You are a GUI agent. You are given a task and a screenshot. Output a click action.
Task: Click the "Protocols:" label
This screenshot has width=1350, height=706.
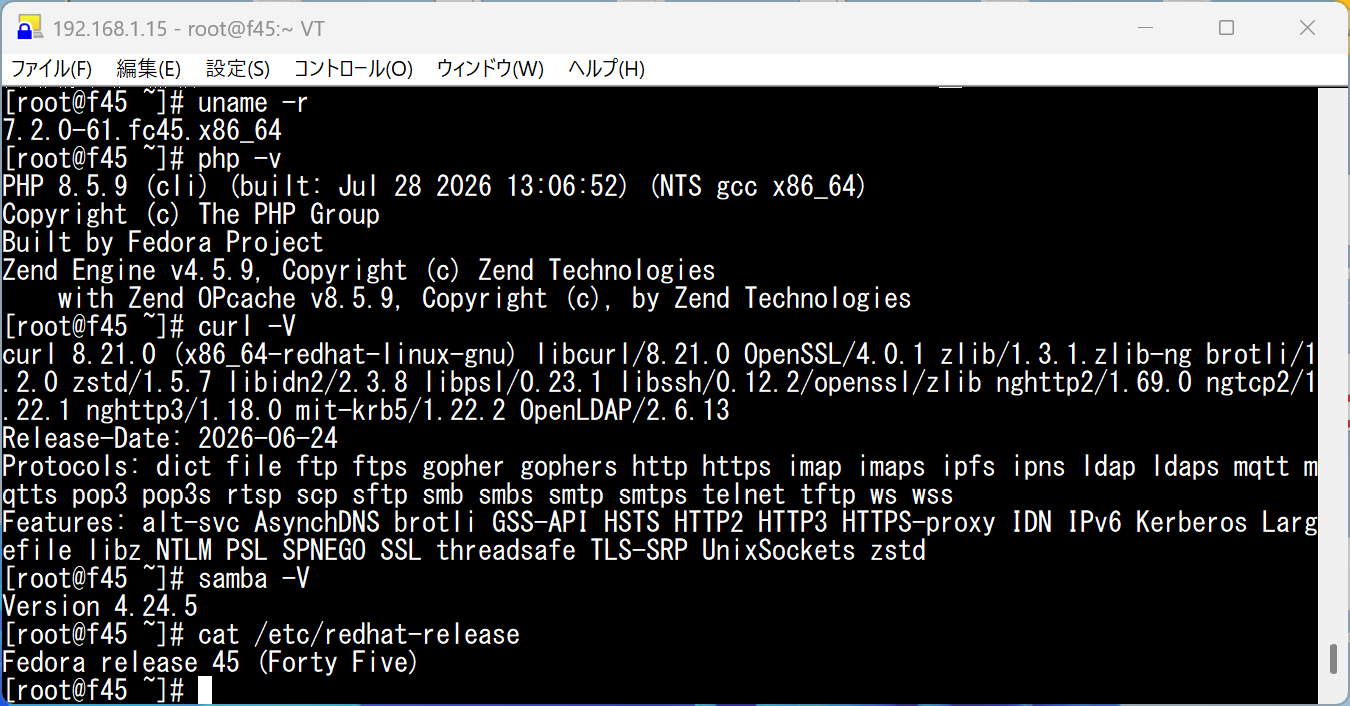[x=72, y=467]
